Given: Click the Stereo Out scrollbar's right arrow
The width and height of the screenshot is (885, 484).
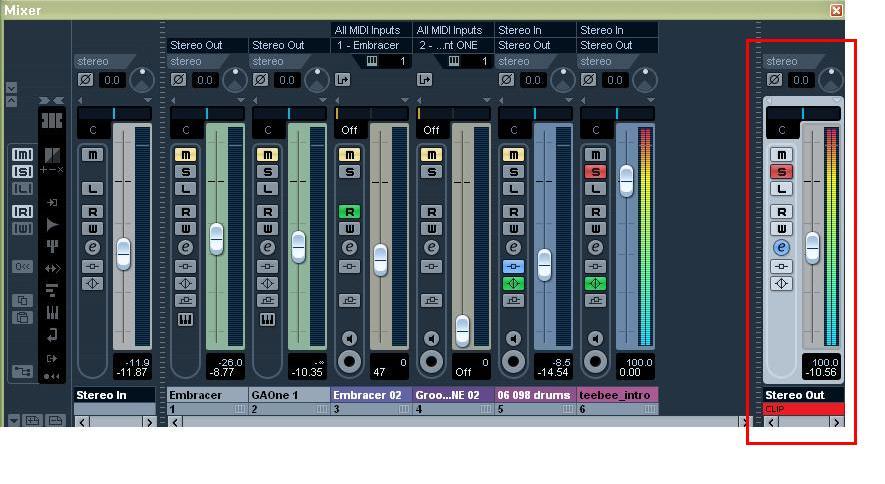Looking at the screenshot, I should click(836, 422).
